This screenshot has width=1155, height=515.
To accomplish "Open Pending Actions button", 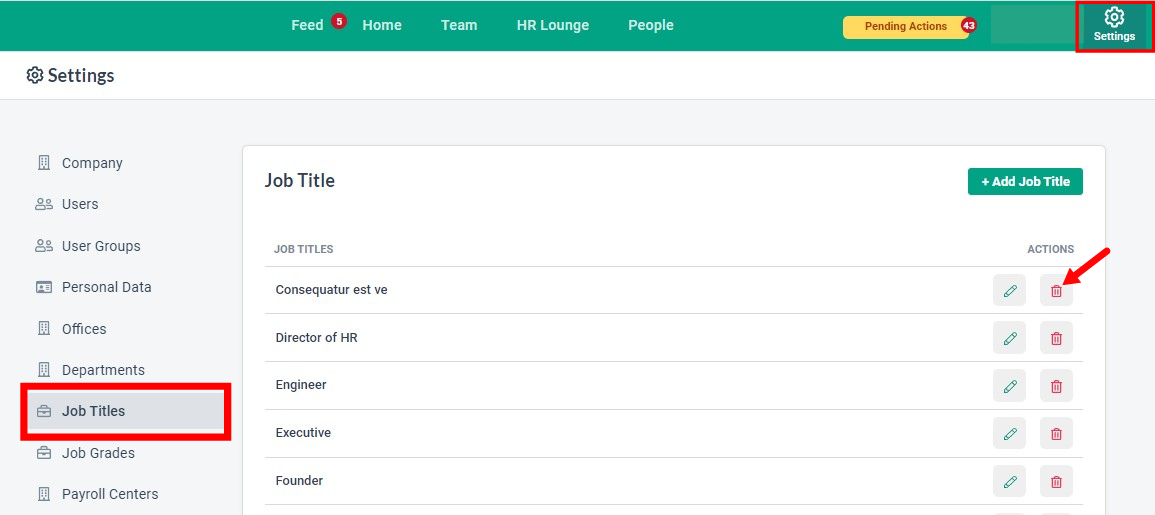I will coord(906,27).
